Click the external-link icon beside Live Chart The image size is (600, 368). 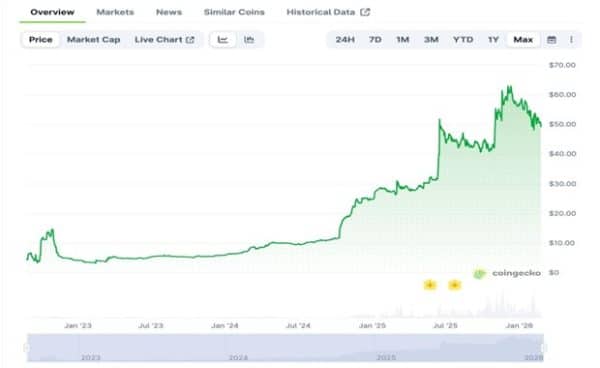pos(190,40)
